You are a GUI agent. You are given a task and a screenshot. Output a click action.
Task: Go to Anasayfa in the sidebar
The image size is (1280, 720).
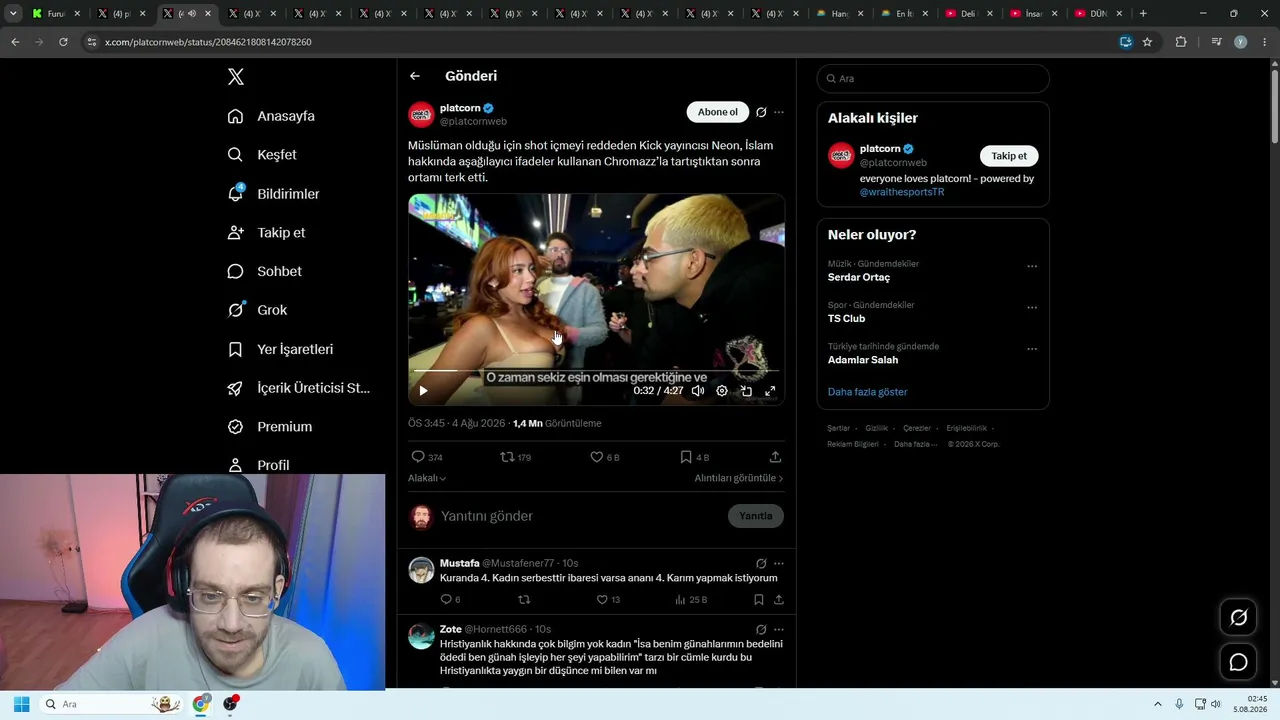click(x=271, y=116)
